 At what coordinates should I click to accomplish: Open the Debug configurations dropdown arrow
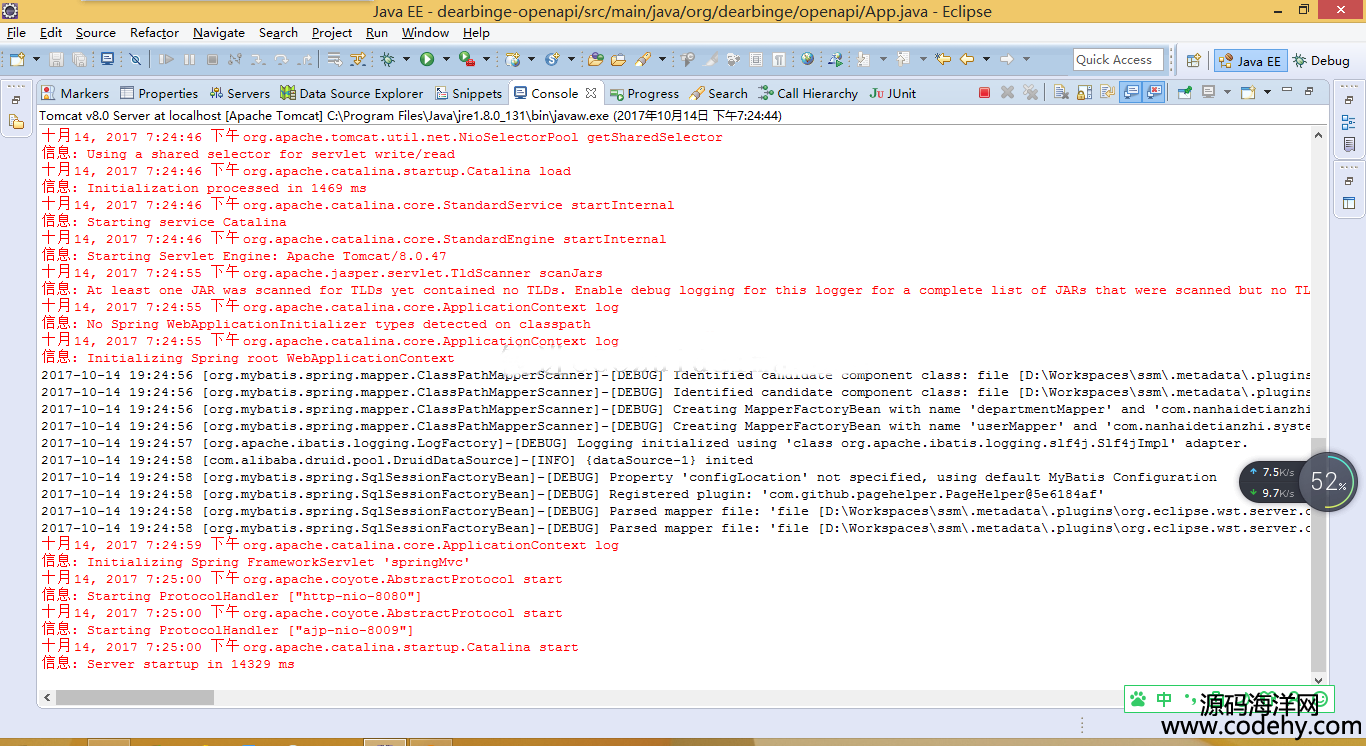click(406, 59)
